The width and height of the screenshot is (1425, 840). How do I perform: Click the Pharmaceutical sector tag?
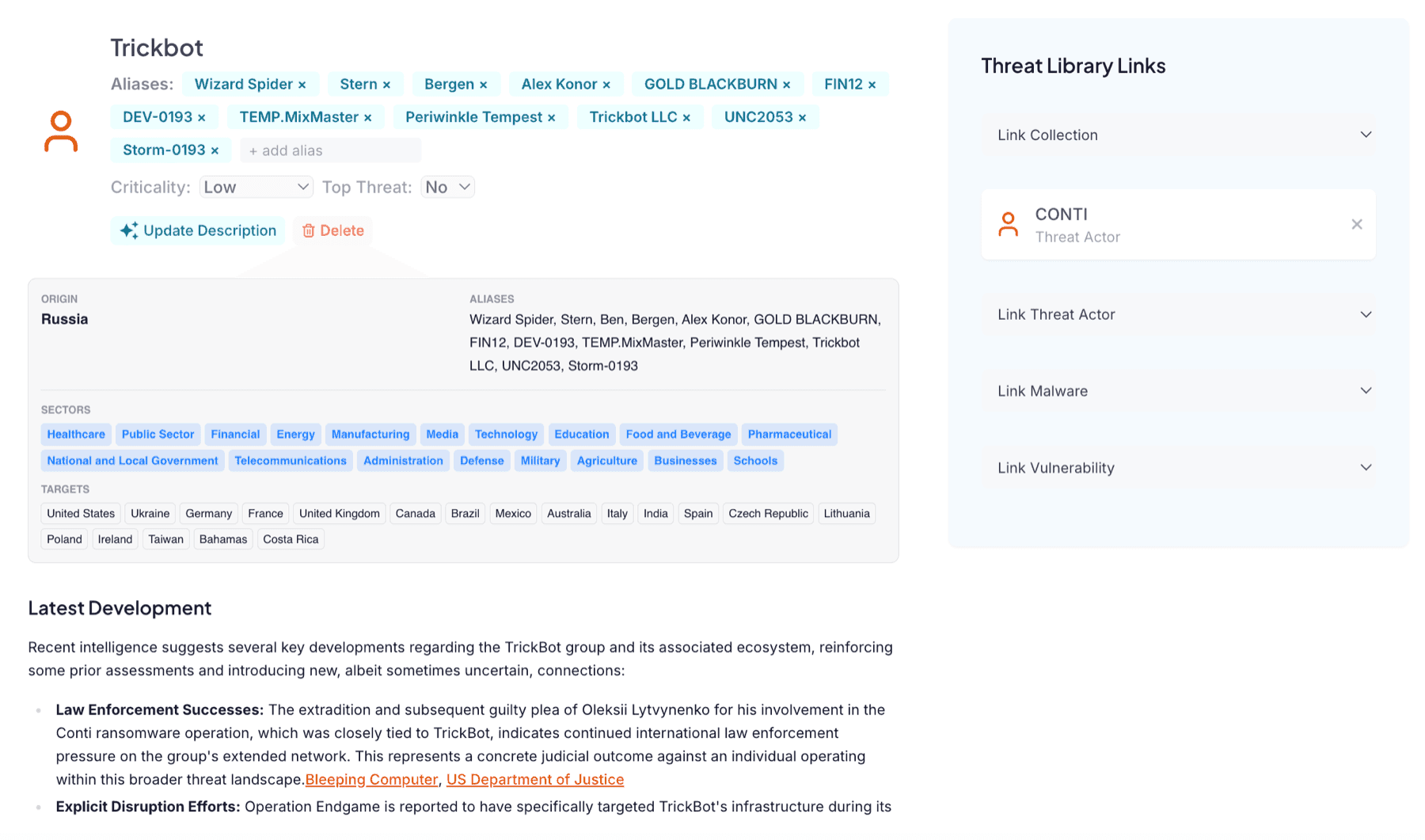click(789, 435)
